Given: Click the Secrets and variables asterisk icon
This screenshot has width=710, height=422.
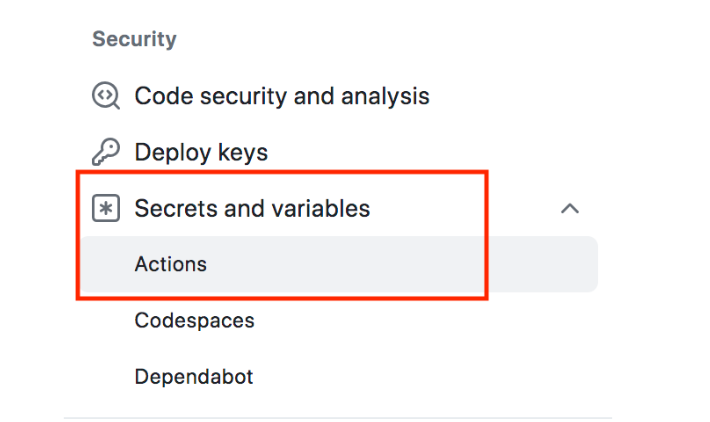Looking at the screenshot, I should pos(105,209).
